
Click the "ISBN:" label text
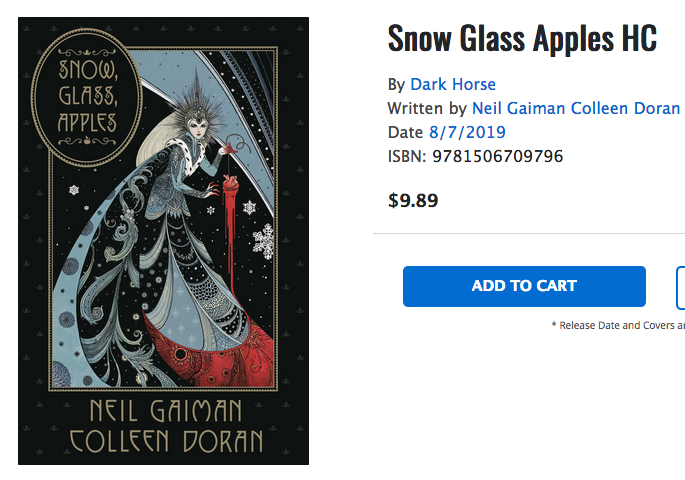pyautogui.click(x=407, y=156)
